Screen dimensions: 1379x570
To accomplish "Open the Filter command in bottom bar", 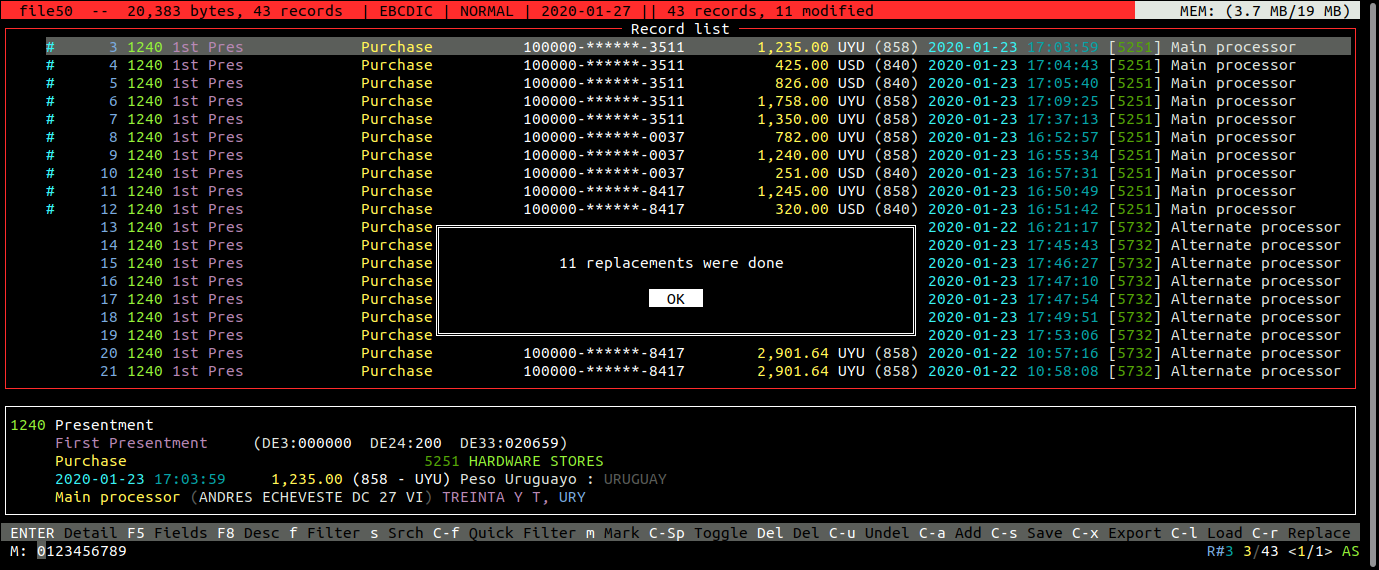I will pyautogui.click(x=334, y=533).
